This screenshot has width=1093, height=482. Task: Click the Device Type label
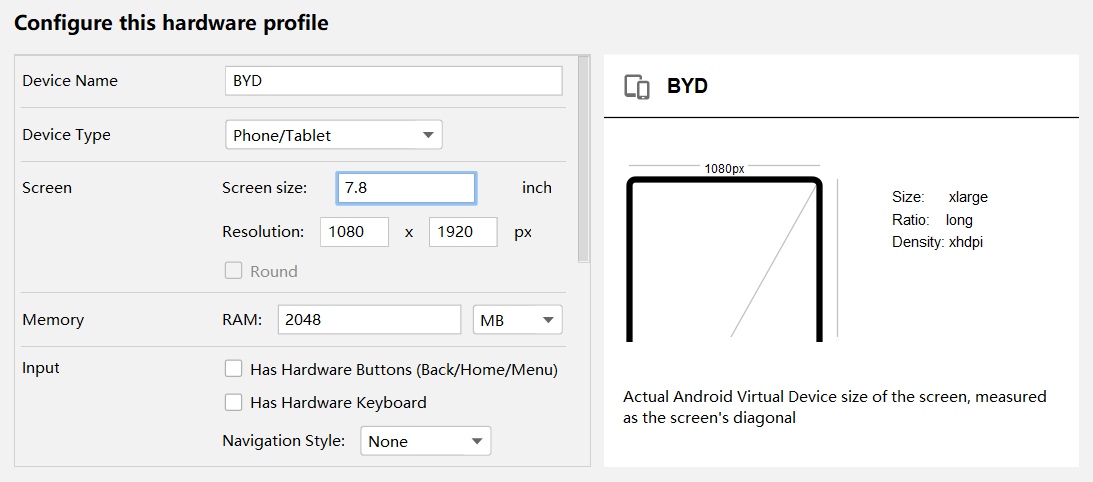[x=66, y=135]
